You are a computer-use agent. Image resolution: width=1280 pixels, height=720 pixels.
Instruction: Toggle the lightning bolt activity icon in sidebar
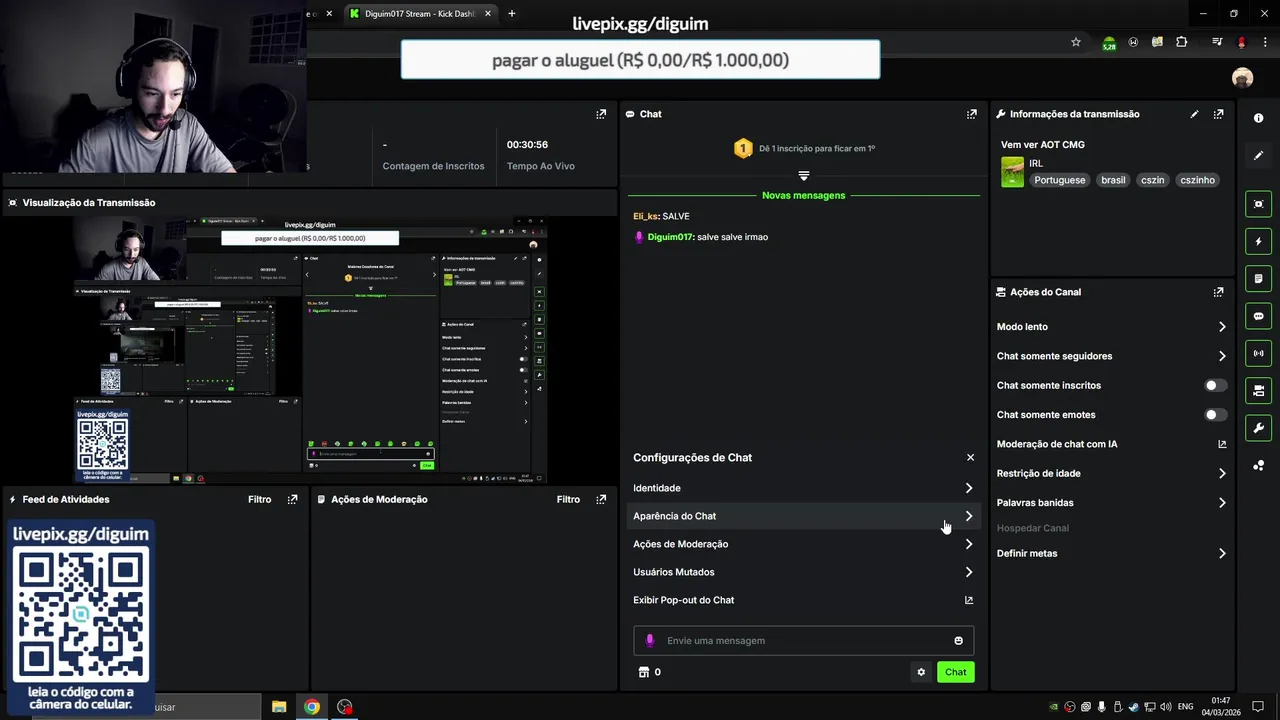(1258, 241)
